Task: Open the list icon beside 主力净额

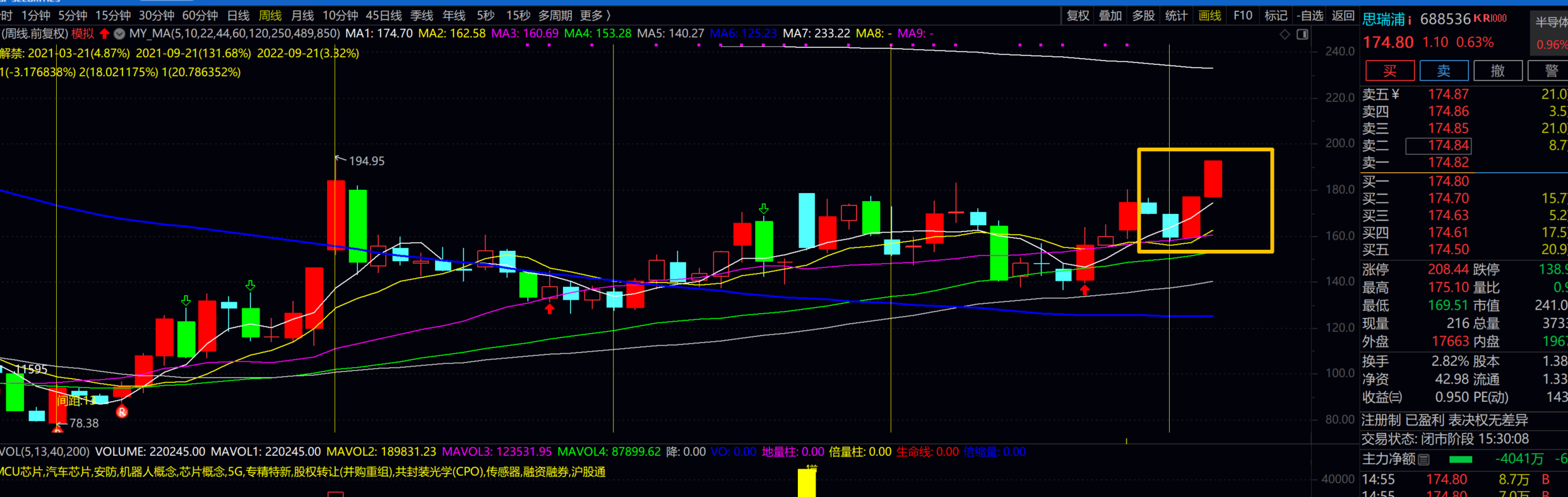Action: (1424, 459)
